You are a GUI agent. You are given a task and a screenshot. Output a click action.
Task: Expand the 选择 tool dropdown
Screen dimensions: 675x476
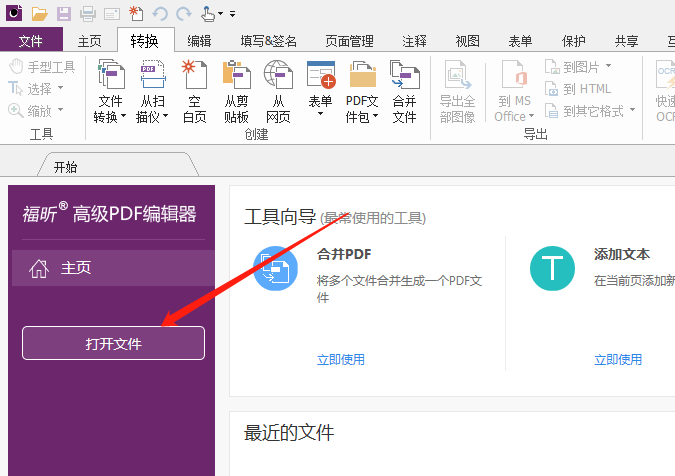point(60,88)
